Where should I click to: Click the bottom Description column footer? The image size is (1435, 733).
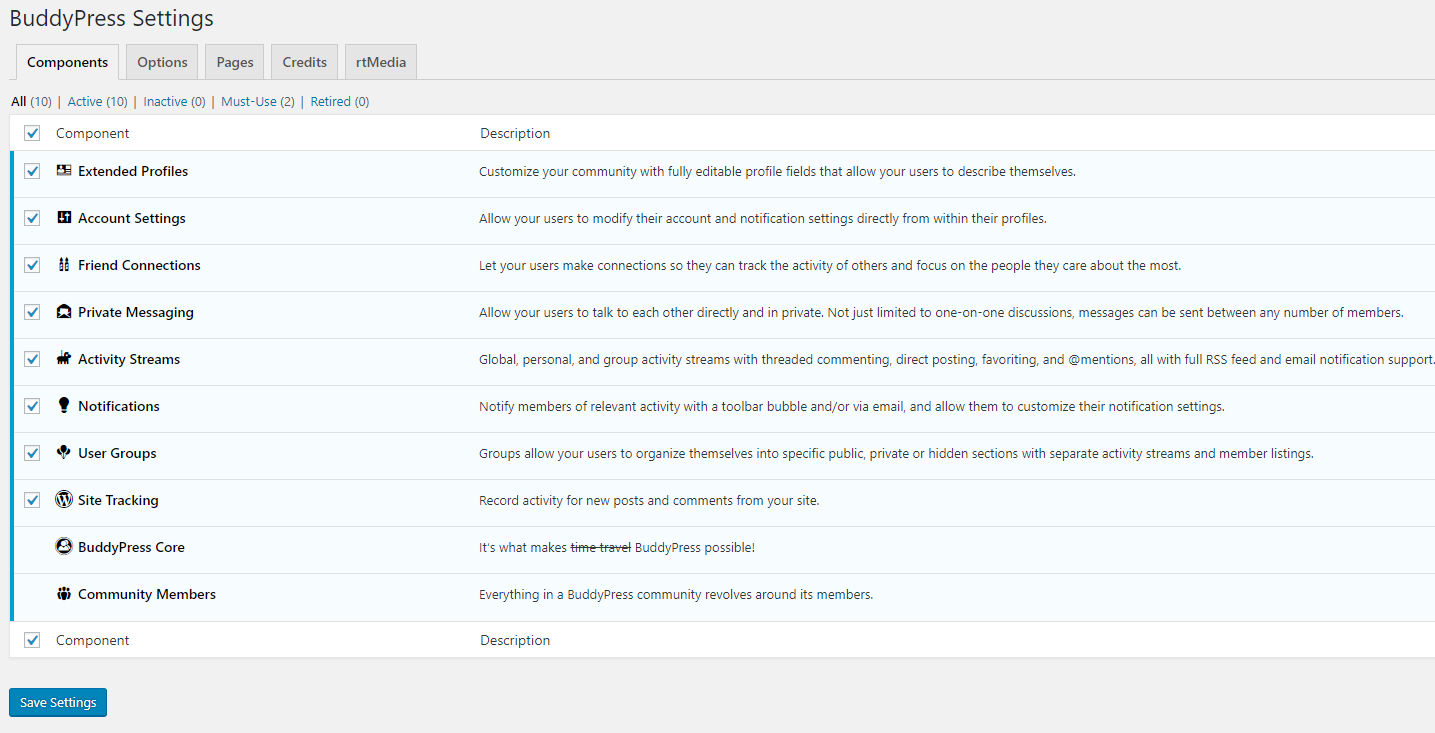click(x=515, y=640)
